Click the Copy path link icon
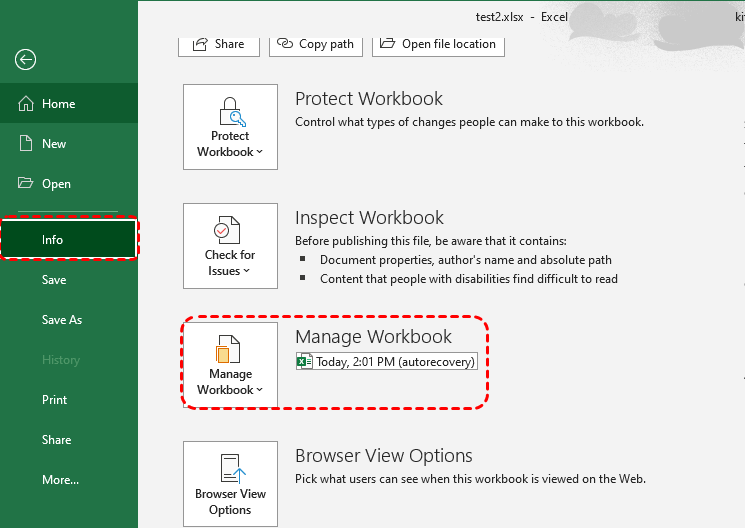The height and width of the screenshot is (528, 745). [285, 44]
